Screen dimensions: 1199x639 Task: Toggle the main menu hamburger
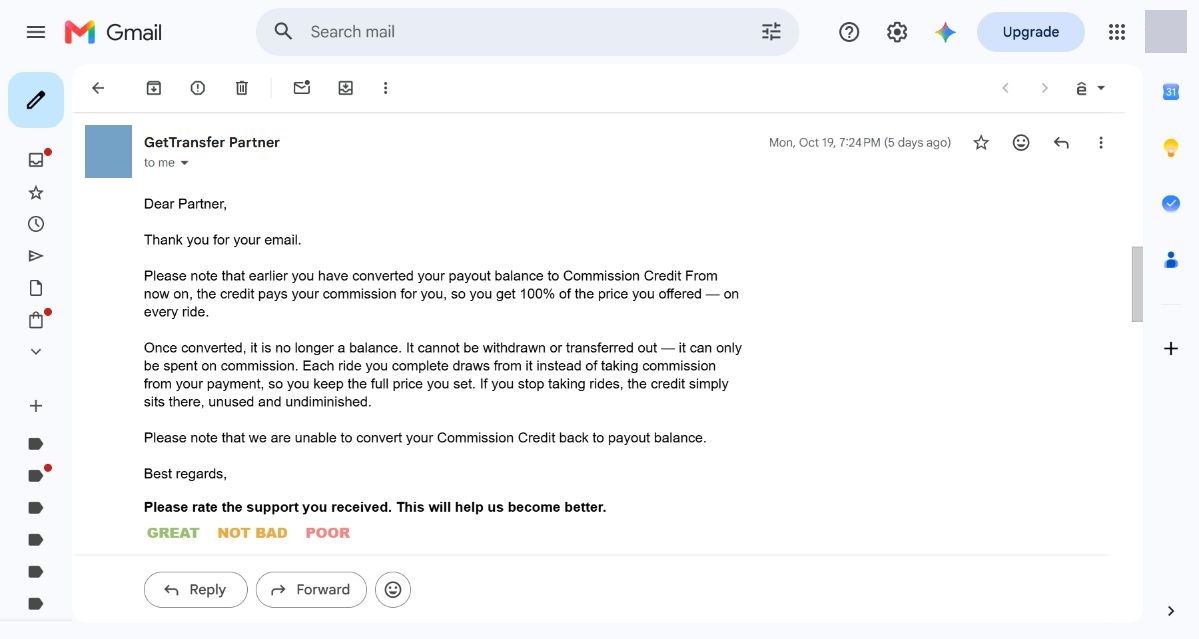point(36,32)
